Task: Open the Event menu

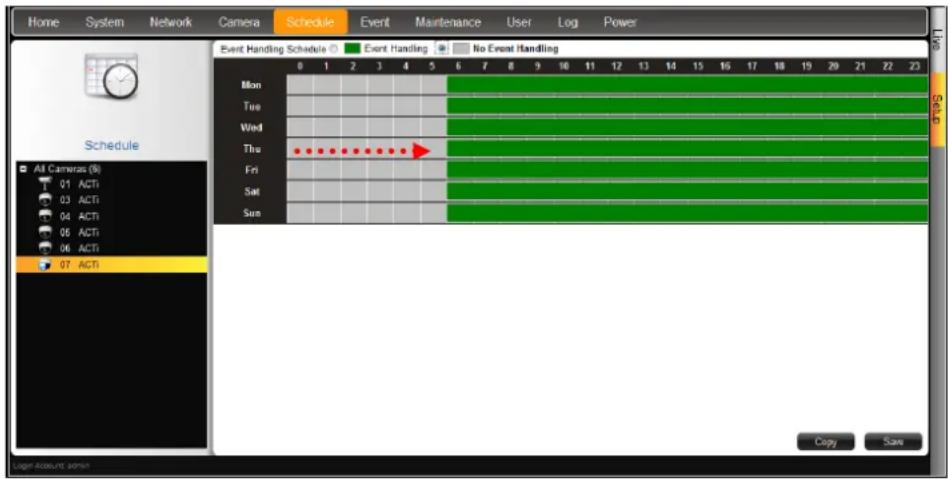Action: coord(375,22)
